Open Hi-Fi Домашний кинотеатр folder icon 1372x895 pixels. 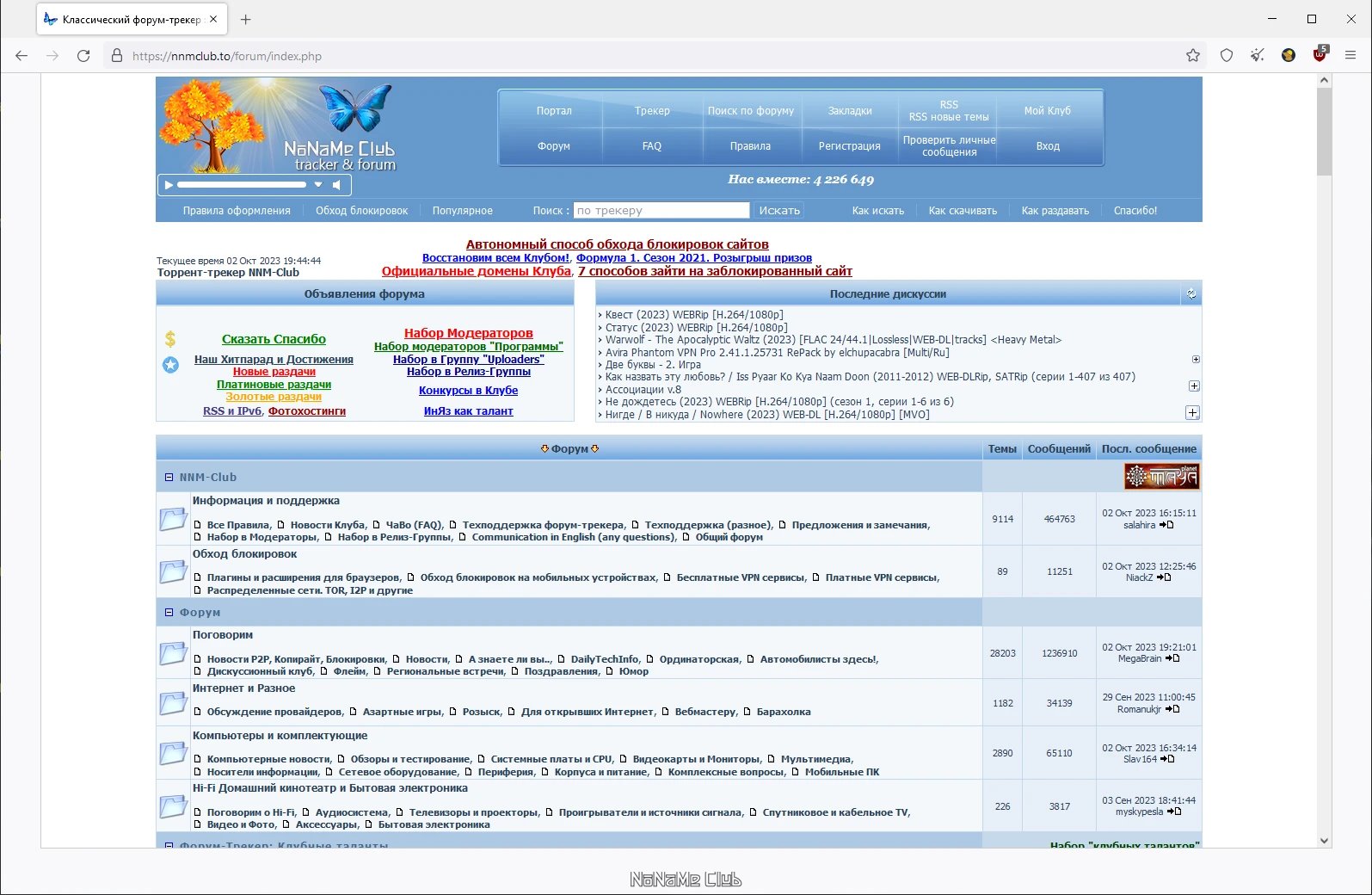point(174,805)
